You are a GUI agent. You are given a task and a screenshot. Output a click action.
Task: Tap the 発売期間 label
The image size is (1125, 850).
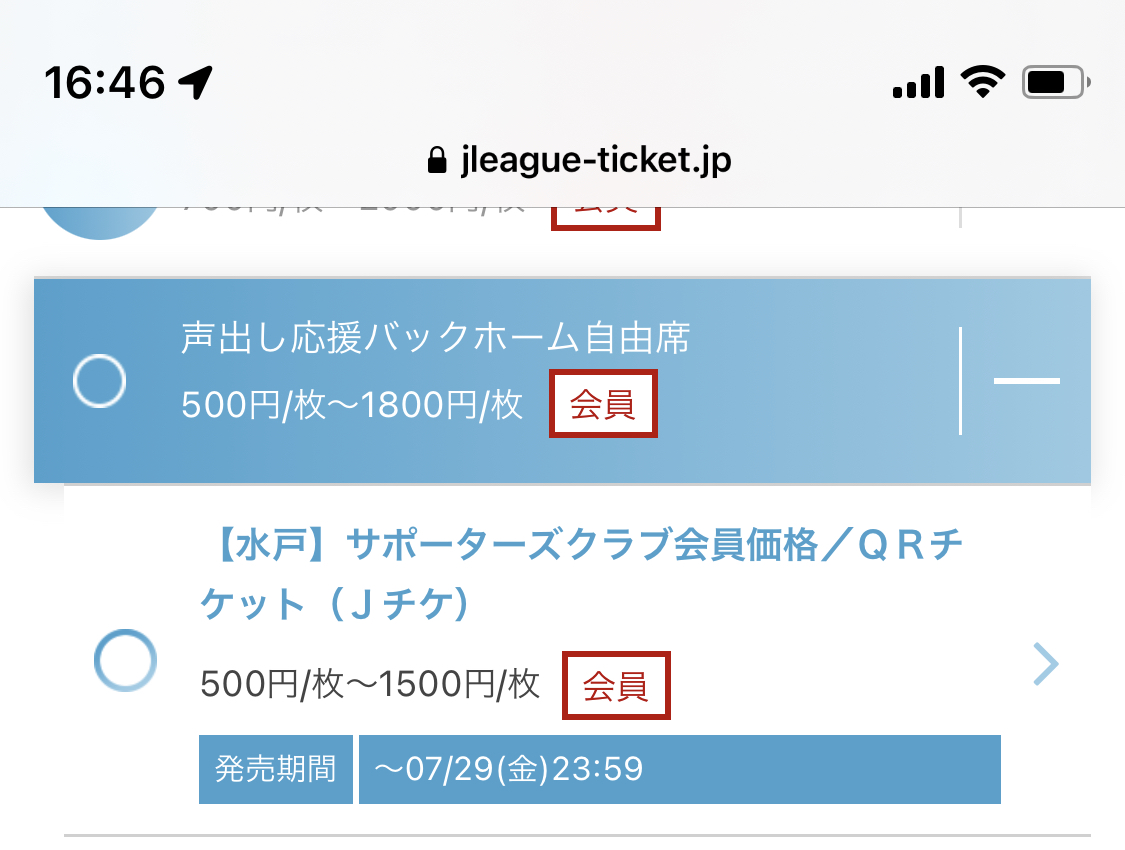tap(276, 769)
